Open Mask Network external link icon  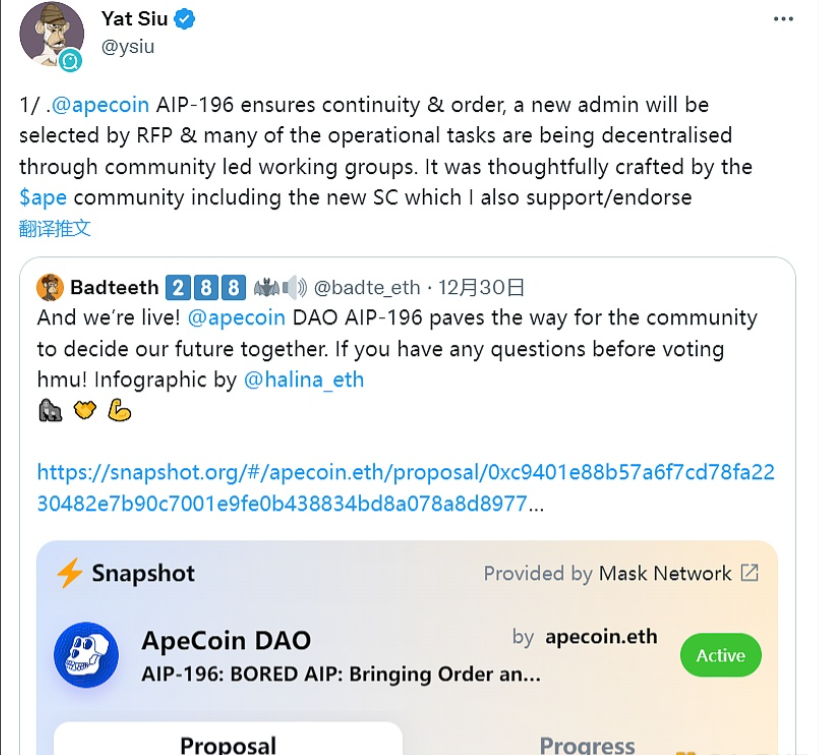click(x=749, y=573)
